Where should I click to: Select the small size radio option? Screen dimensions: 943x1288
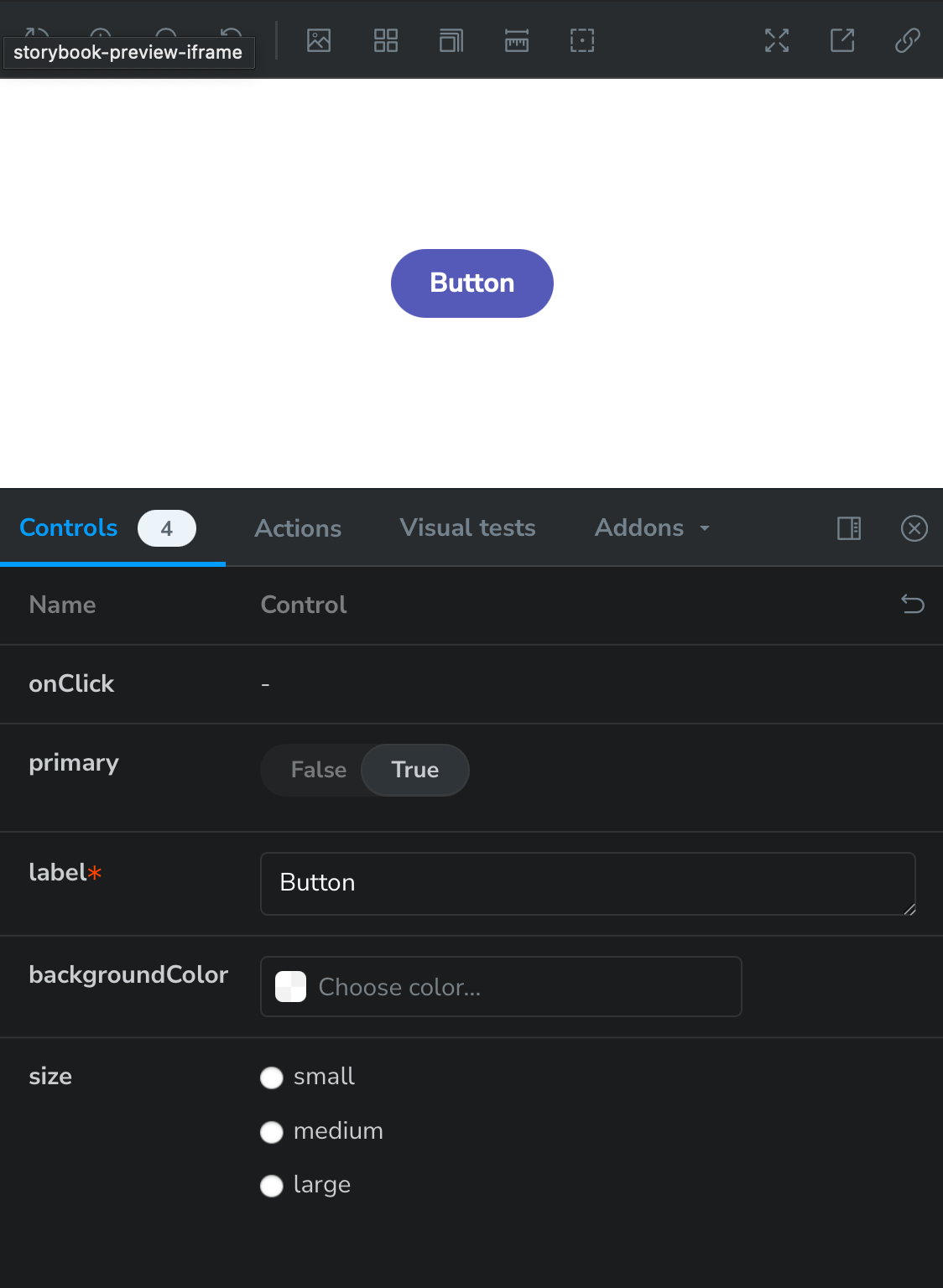coord(272,1078)
